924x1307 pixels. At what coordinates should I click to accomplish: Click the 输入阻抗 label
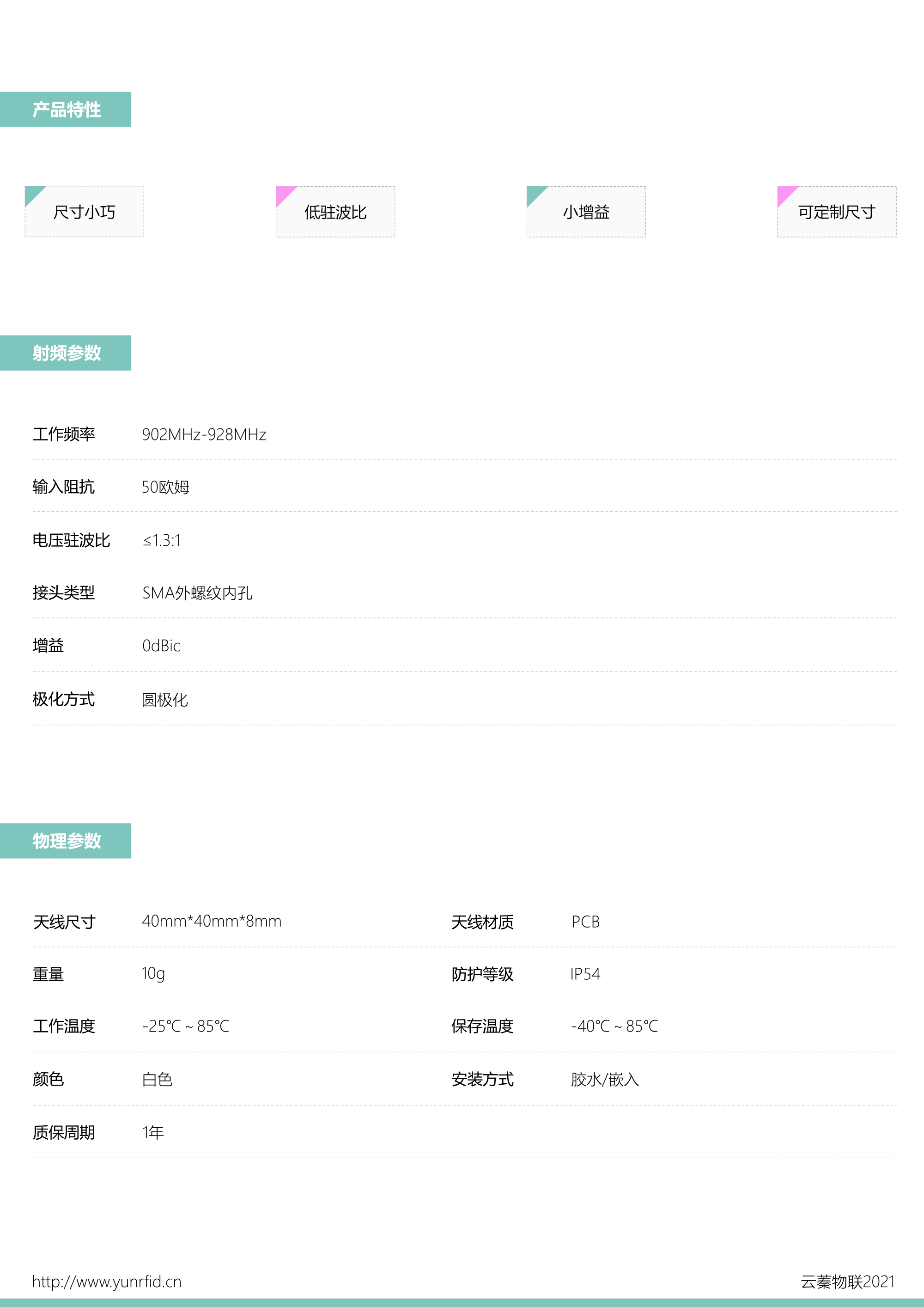(x=64, y=487)
